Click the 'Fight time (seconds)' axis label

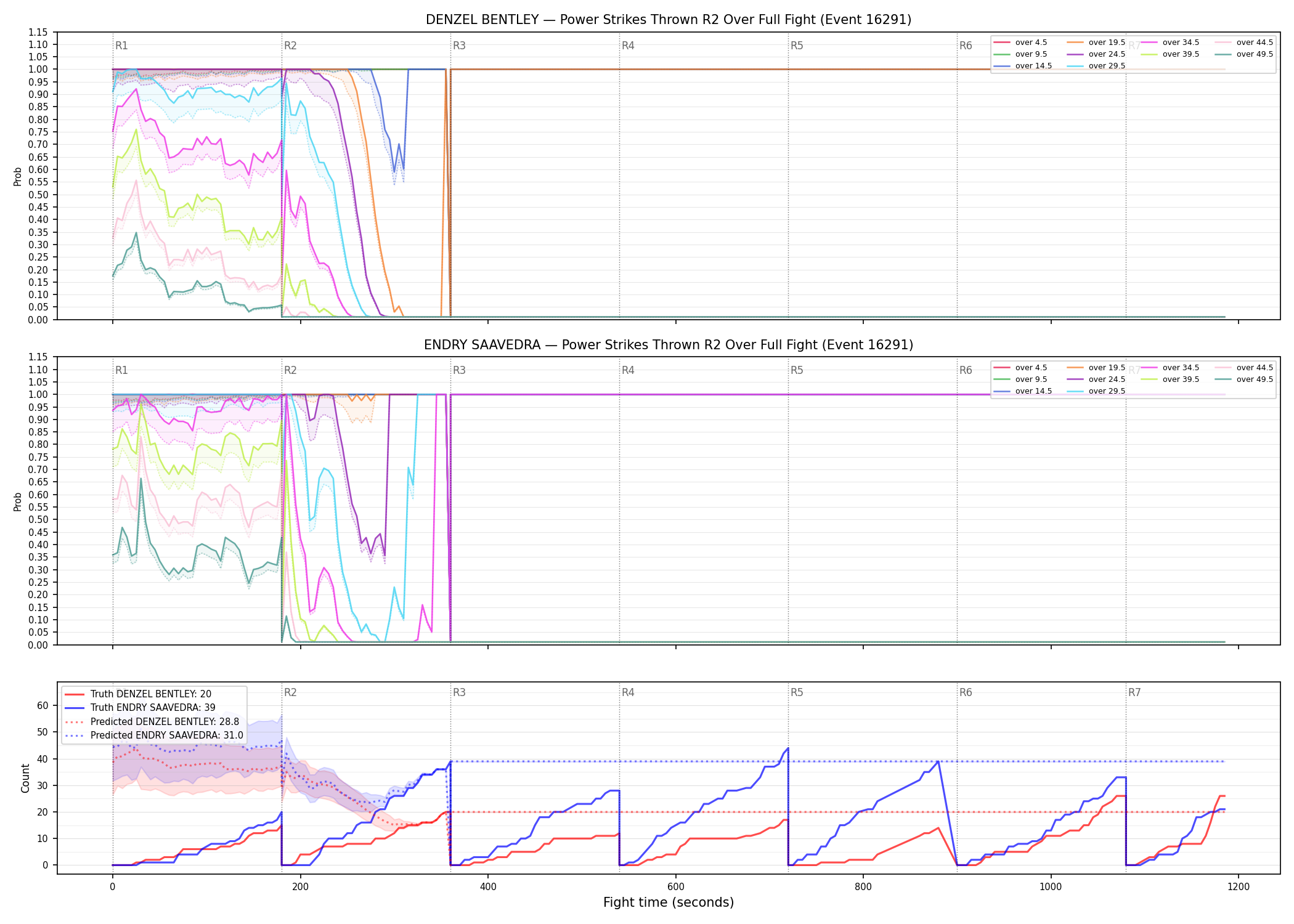[669, 902]
